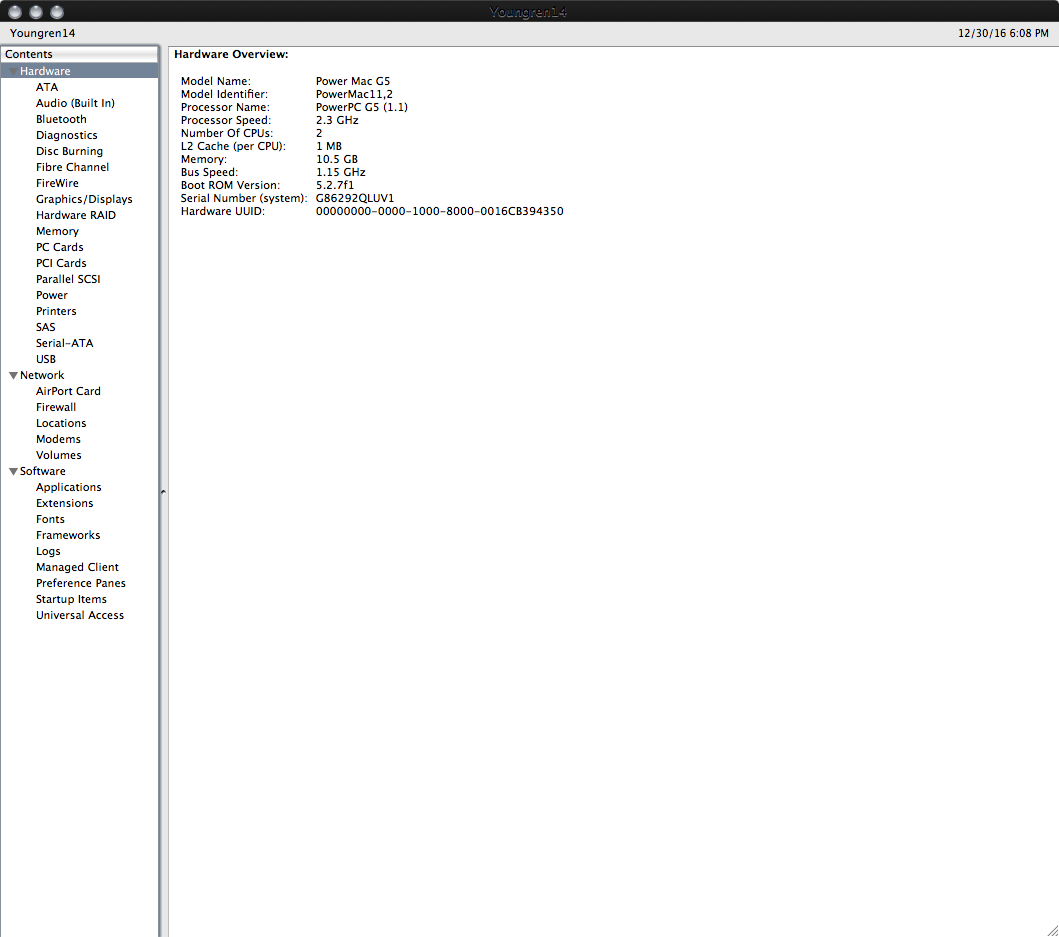Screen dimensions: 1059x937
Task: Show Preference Panes list
Action: 80,583
